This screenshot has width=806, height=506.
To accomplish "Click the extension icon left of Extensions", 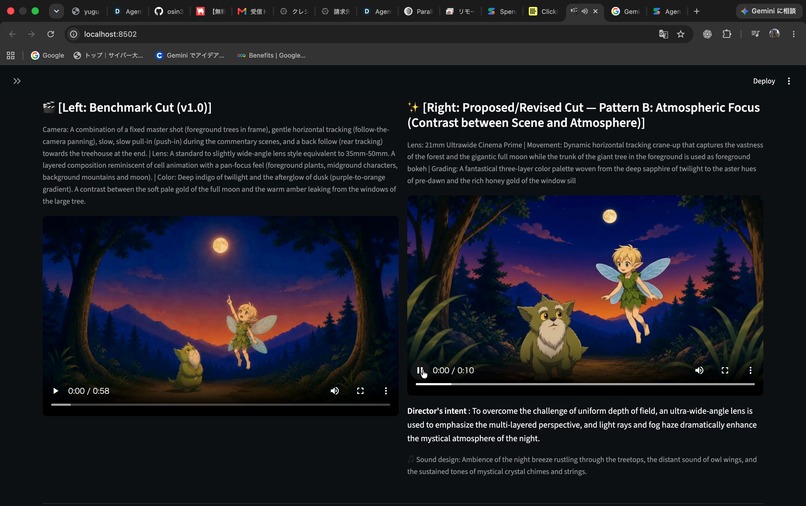I will (x=707, y=34).
